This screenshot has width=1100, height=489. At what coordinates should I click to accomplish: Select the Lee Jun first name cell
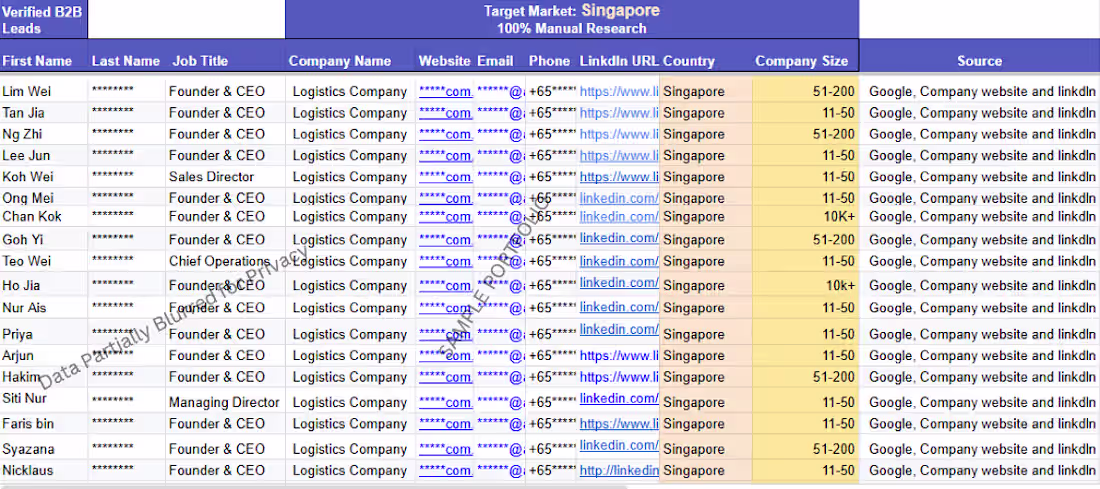coord(44,156)
